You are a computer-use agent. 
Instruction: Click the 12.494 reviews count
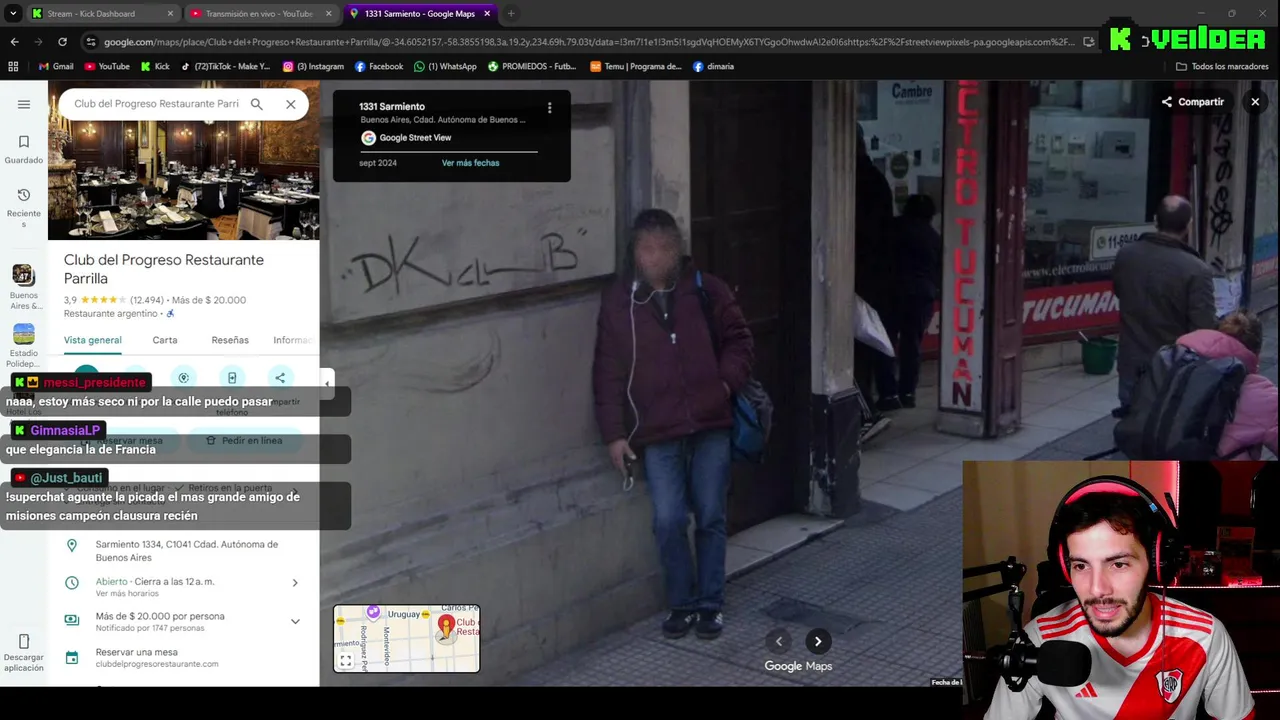coord(147,300)
